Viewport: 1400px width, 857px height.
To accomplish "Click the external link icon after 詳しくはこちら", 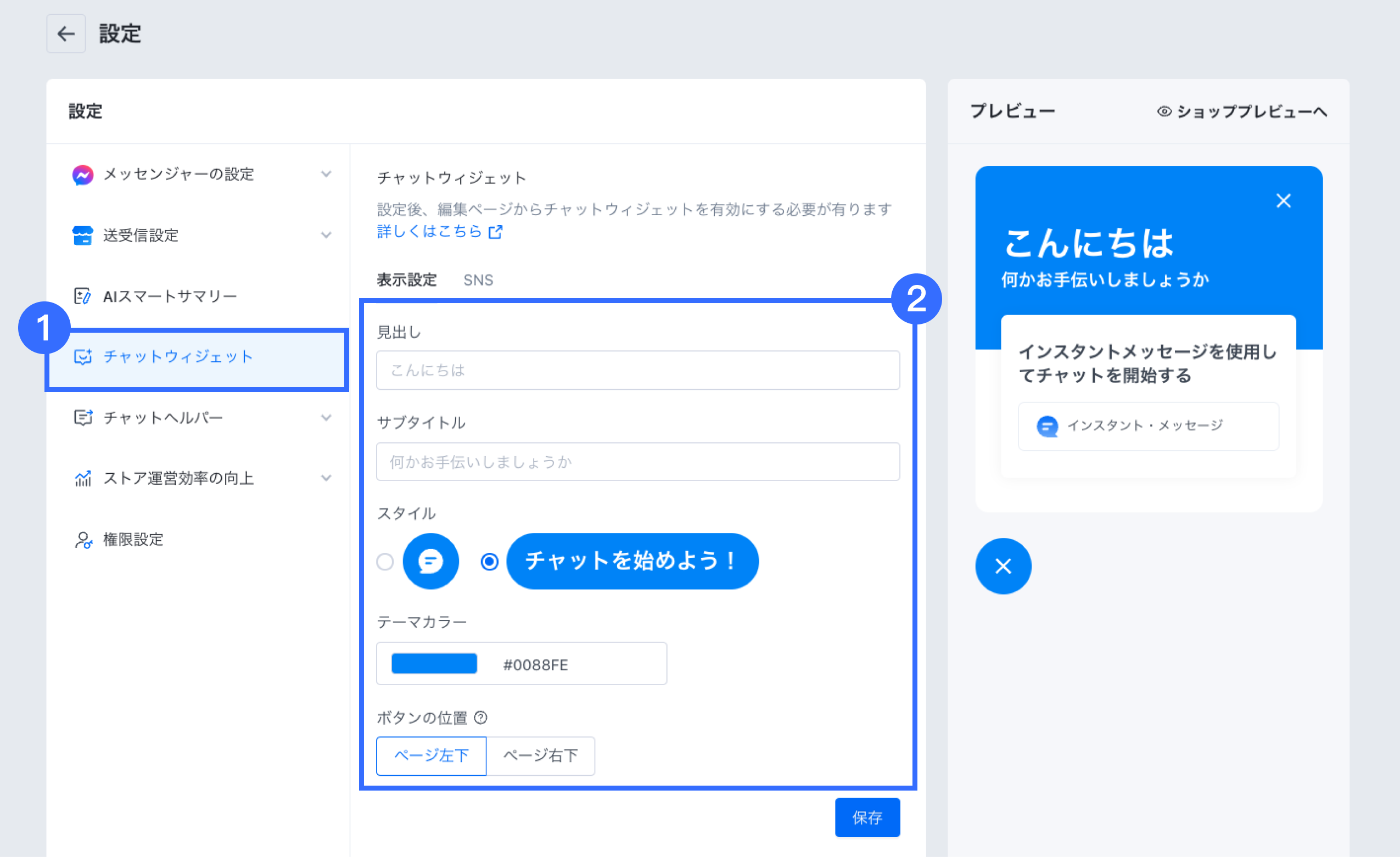I will pos(495,232).
